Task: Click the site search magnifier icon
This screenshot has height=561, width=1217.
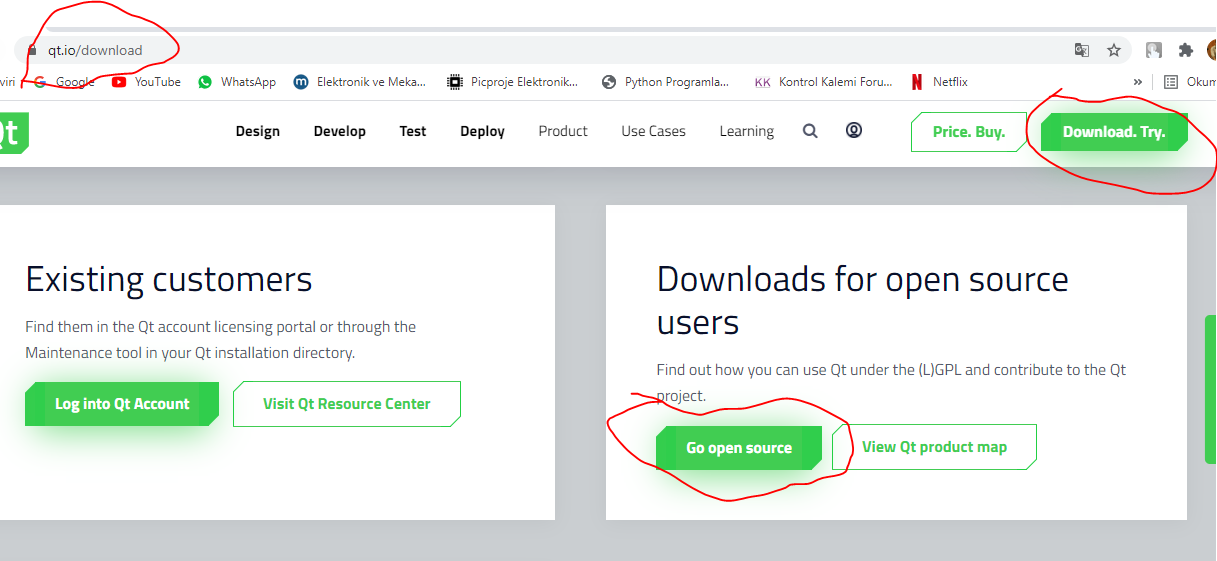Action: coord(811,131)
